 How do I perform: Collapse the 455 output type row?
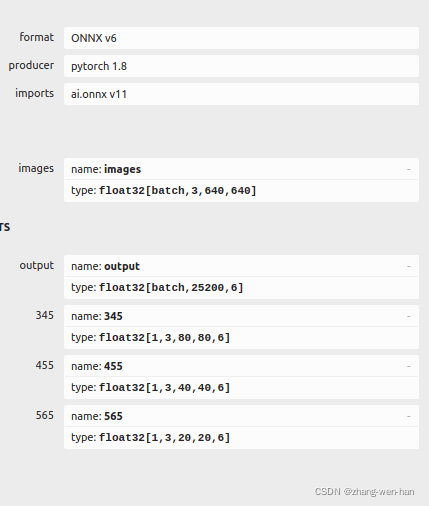pos(409,366)
